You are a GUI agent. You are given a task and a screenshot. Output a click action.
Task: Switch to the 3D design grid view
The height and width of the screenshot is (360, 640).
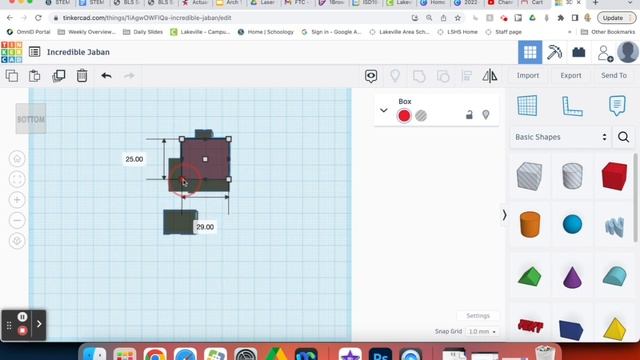[530, 52]
